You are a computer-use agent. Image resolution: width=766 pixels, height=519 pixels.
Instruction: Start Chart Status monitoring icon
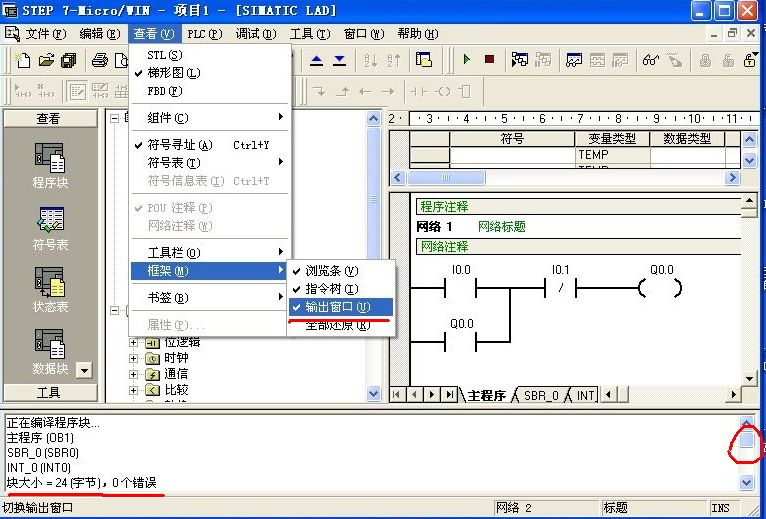tap(574, 60)
